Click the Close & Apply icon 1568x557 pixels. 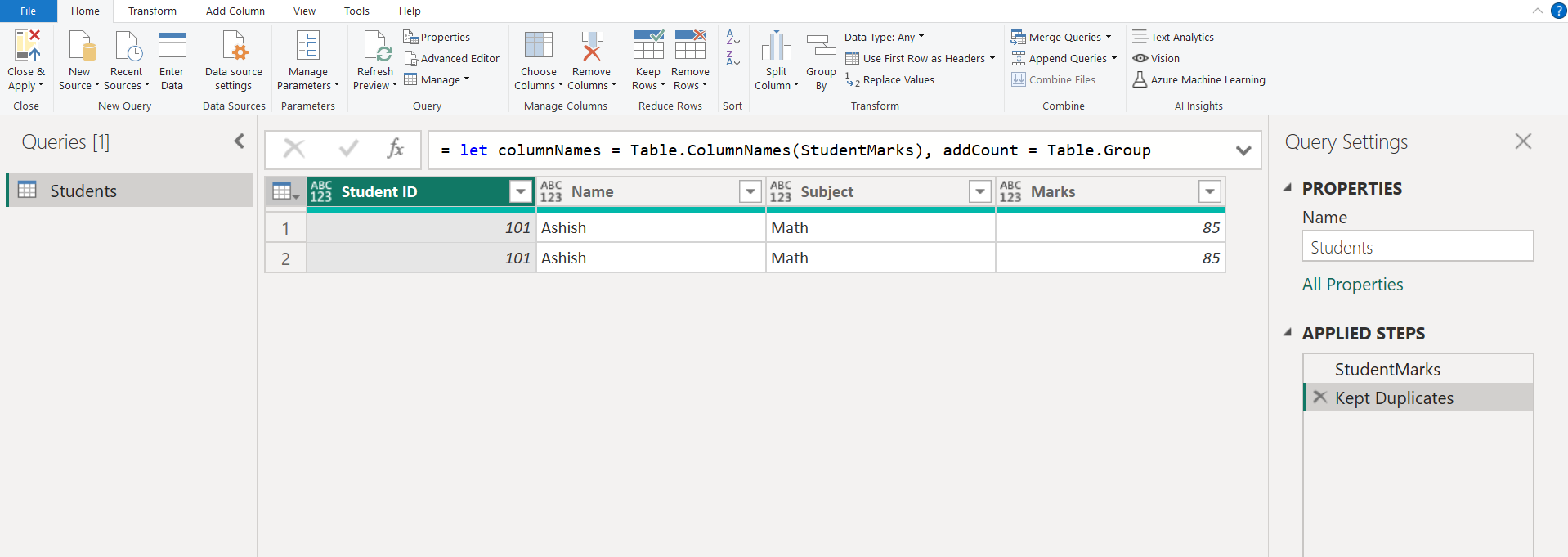click(x=26, y=46)
